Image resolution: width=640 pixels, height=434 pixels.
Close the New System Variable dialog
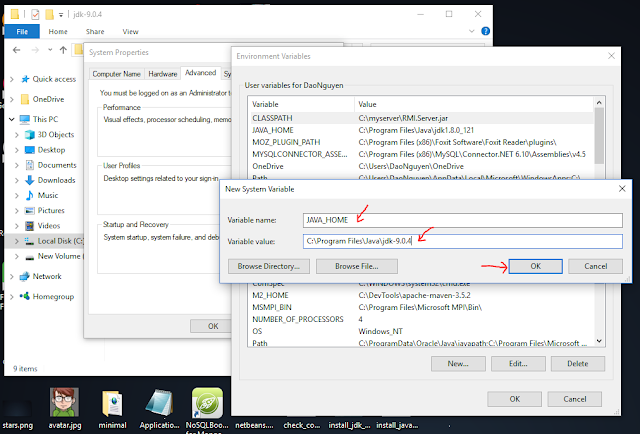(622, 189)
